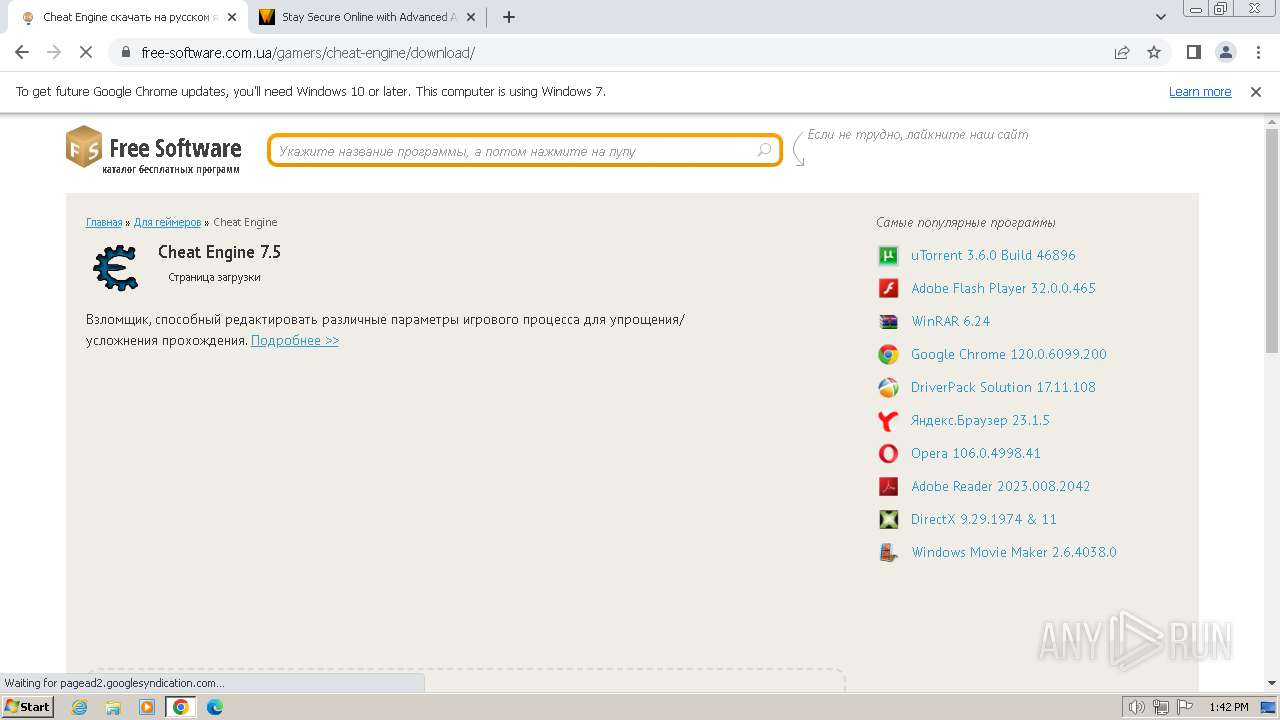Open the Главная breadcrumb link
The image size is (1280, 720).
(104, 222)
